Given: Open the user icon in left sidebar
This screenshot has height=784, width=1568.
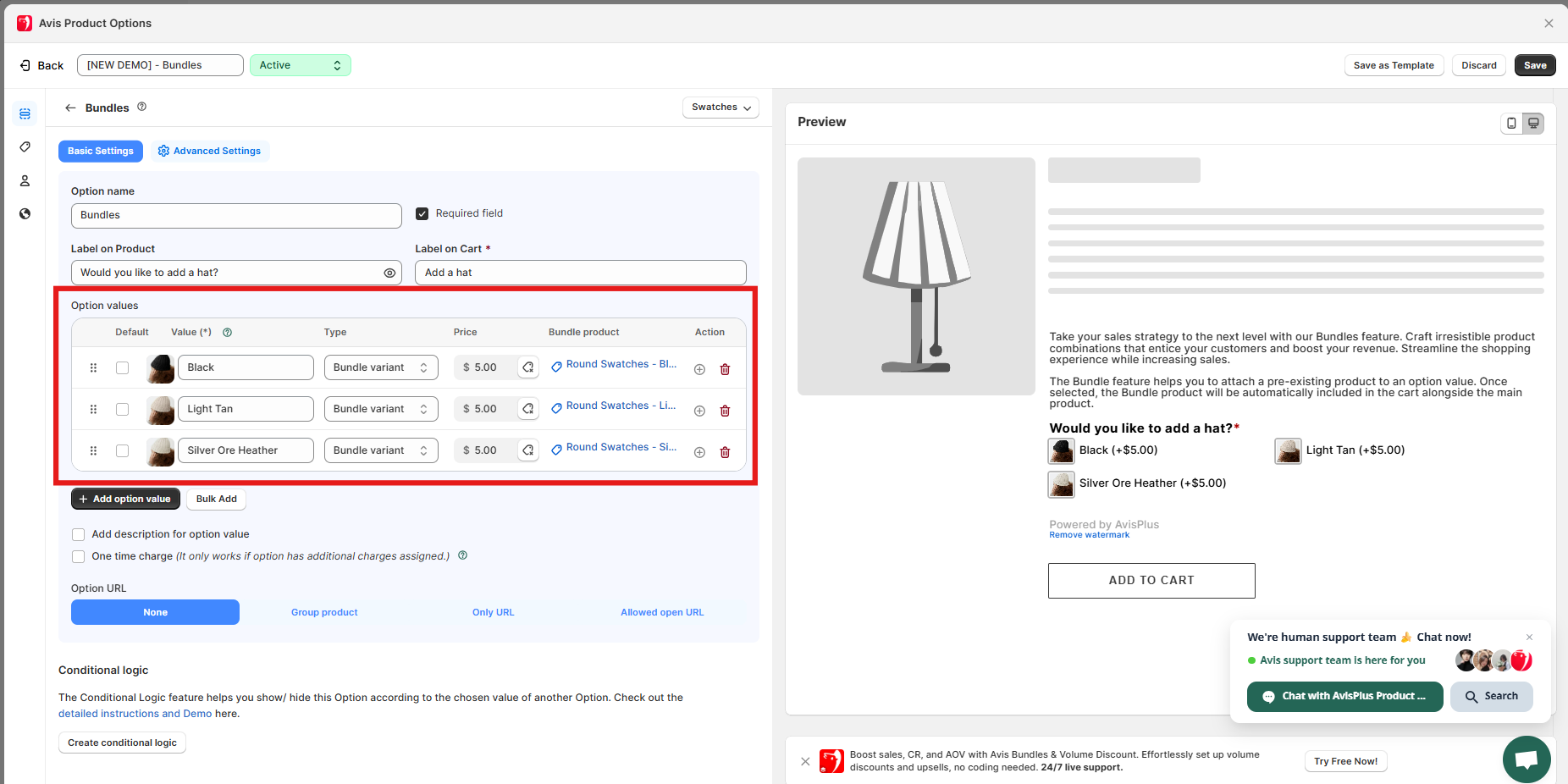Looking at the screenshot, I should (25, 180).
